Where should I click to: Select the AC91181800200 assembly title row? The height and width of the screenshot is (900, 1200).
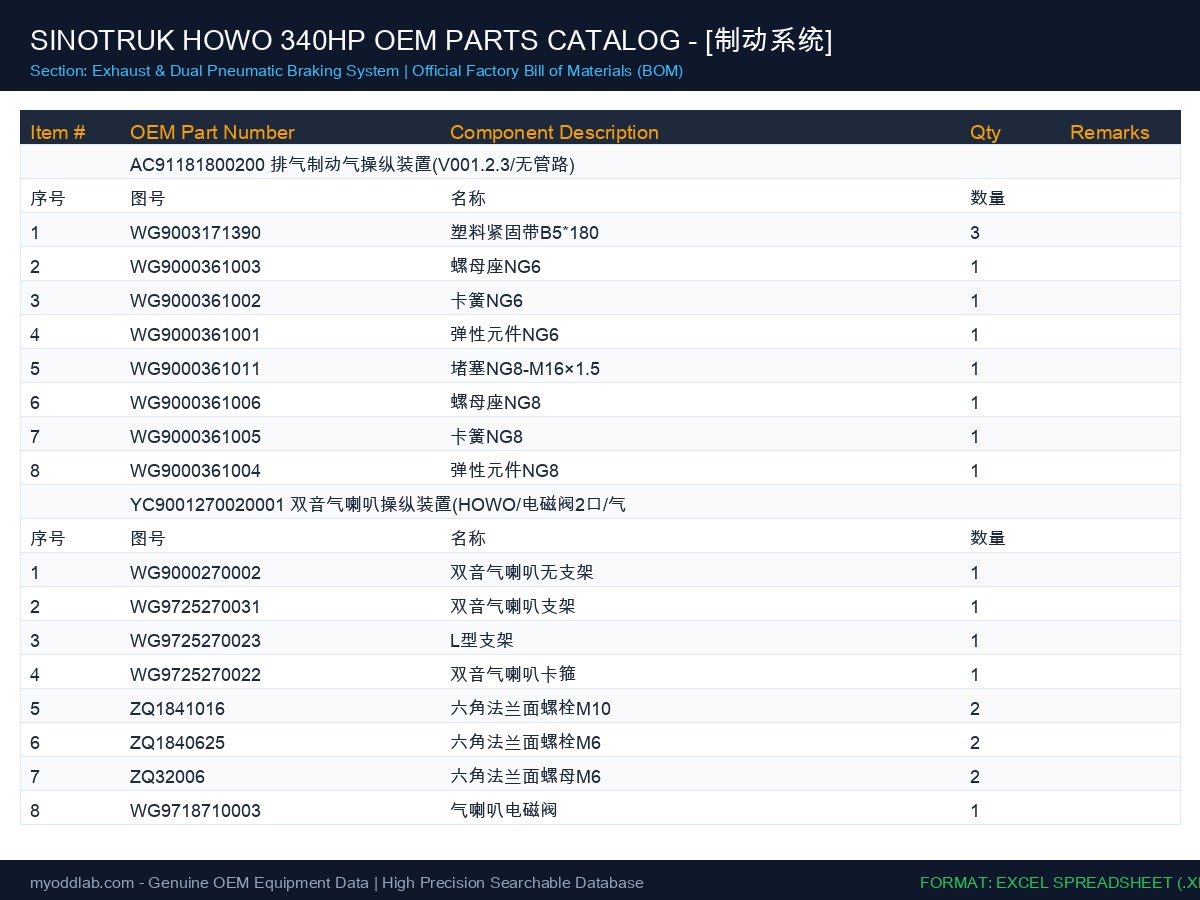point(600,164)
